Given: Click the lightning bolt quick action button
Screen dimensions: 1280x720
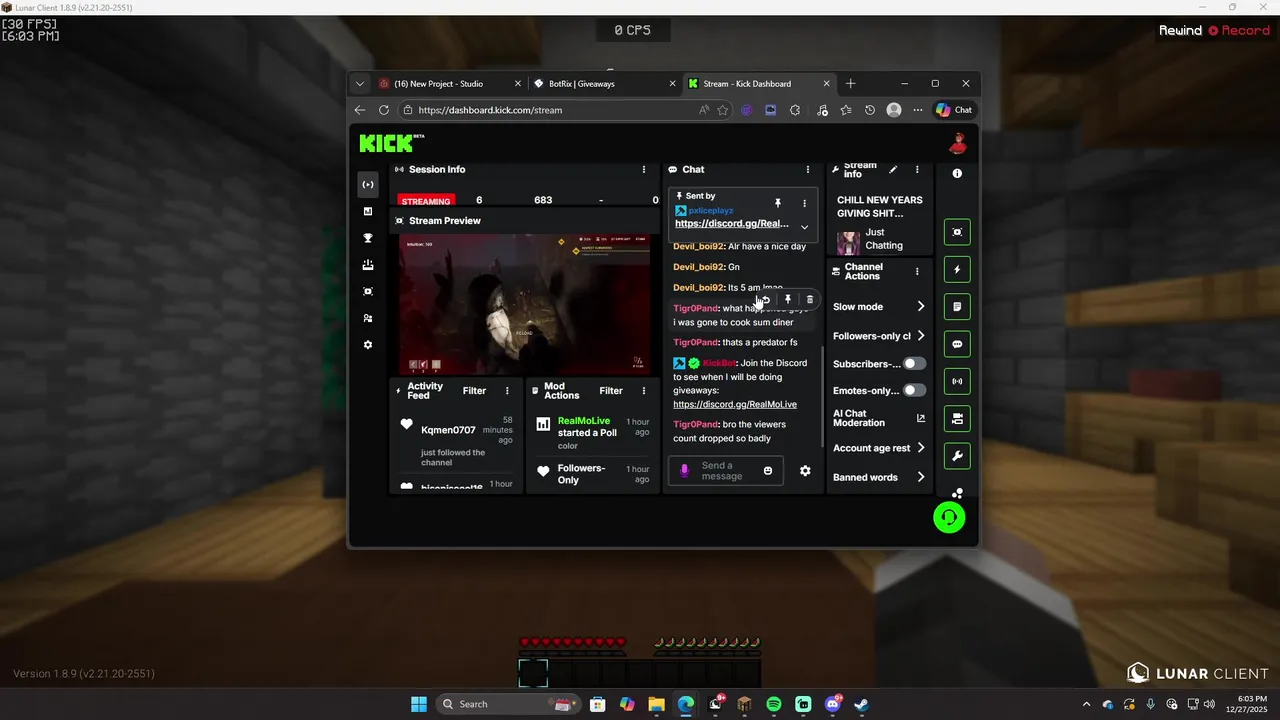Looking at the screenshot, I should point(957,270).
